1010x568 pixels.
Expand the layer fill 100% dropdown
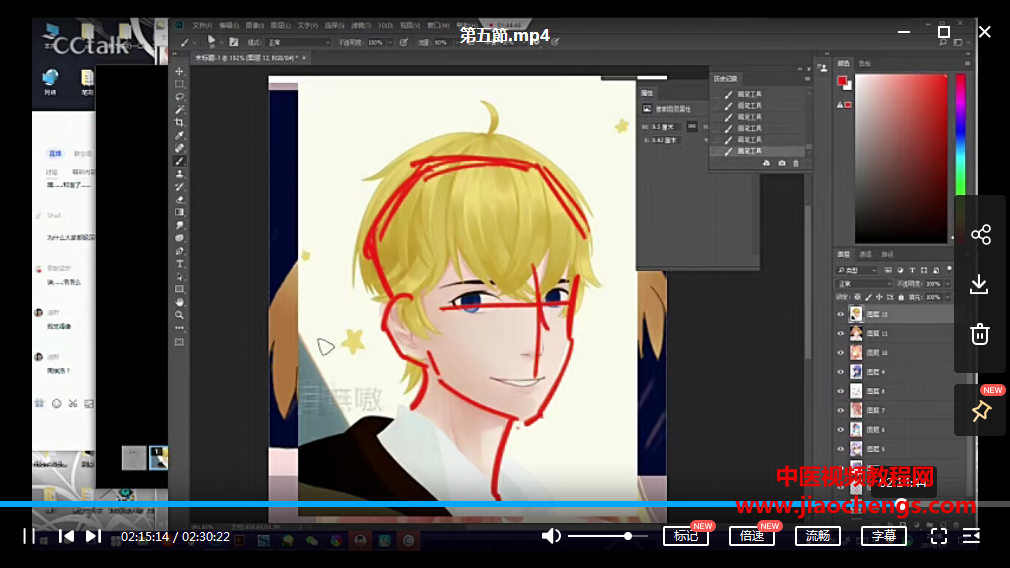tap(948, 298)
